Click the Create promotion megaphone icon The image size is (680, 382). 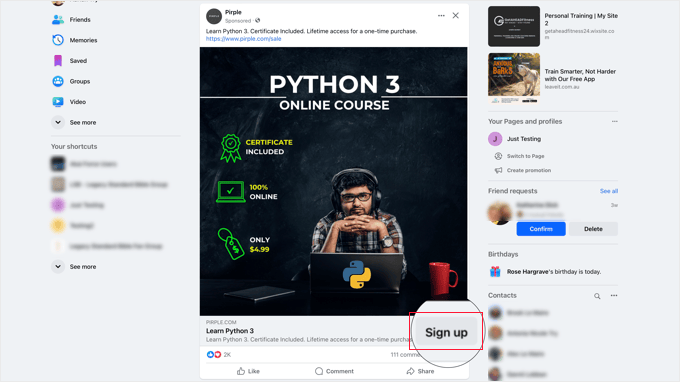[x=498, y=170]
